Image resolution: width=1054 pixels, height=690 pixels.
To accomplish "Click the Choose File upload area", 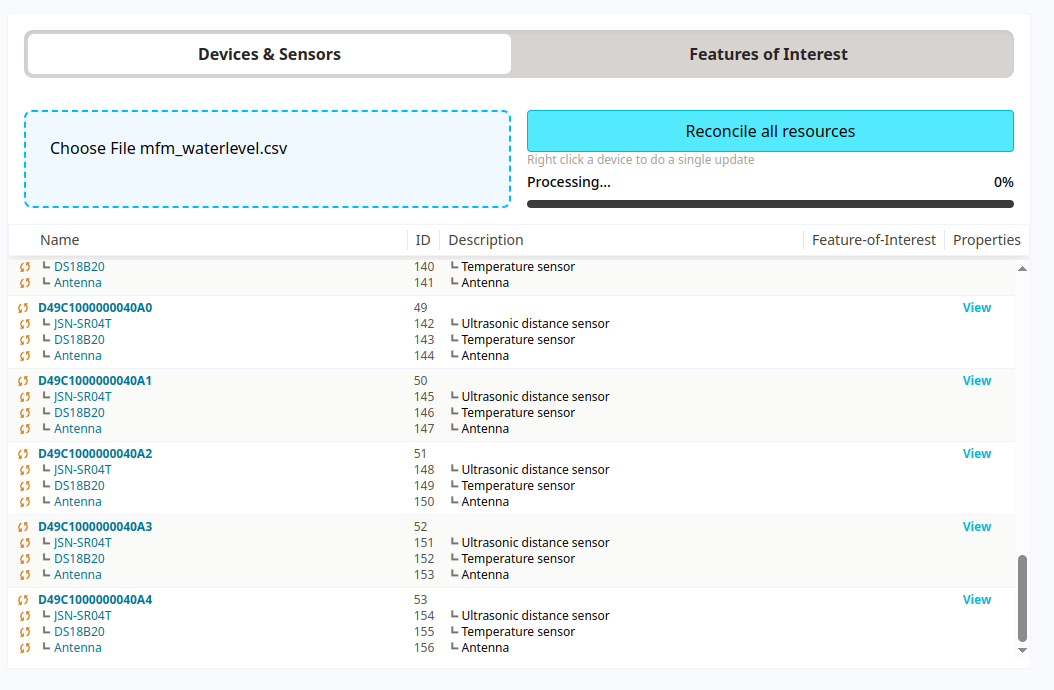I will [x=267, y=159].
